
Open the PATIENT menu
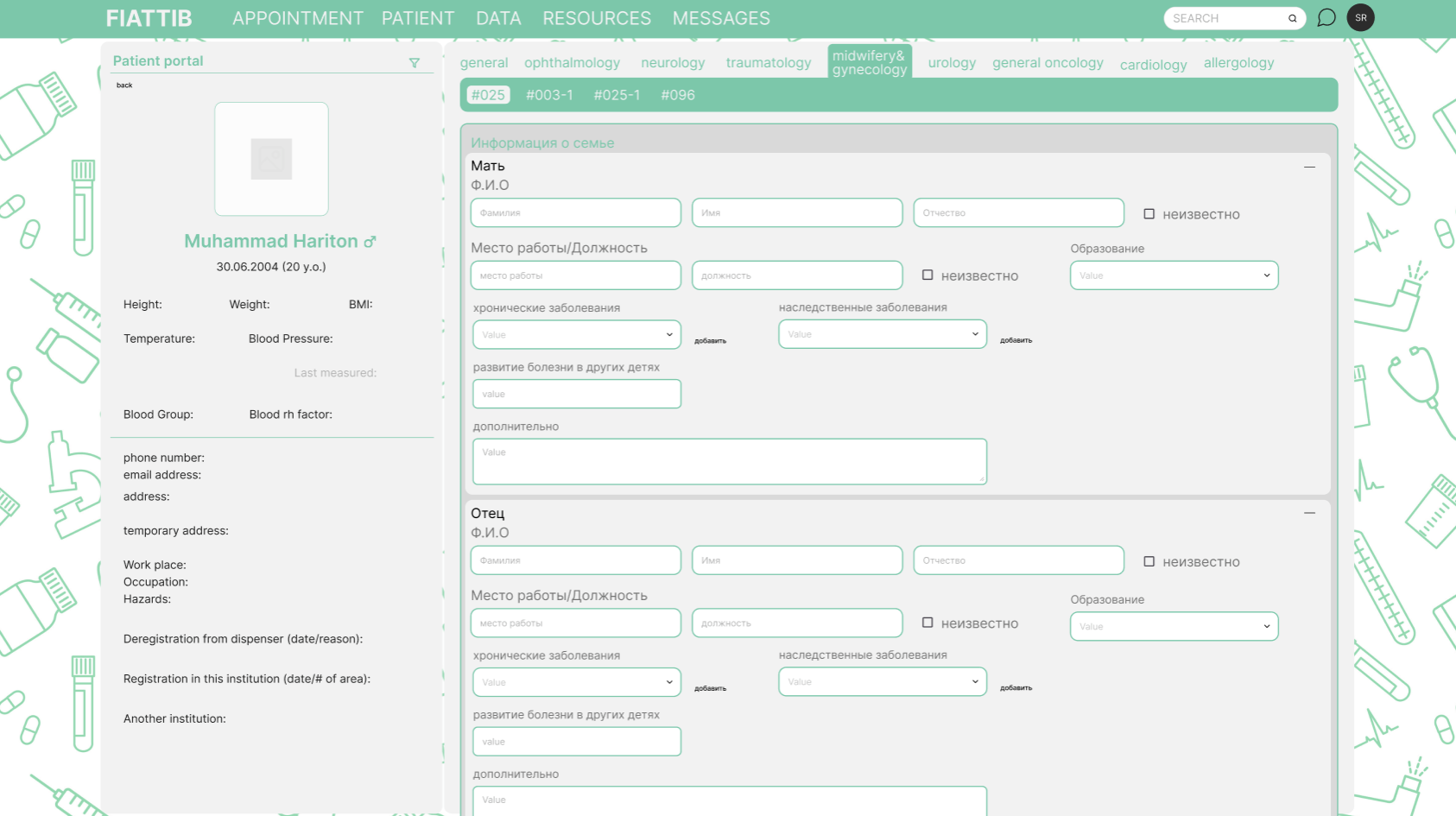pos(418,18)
